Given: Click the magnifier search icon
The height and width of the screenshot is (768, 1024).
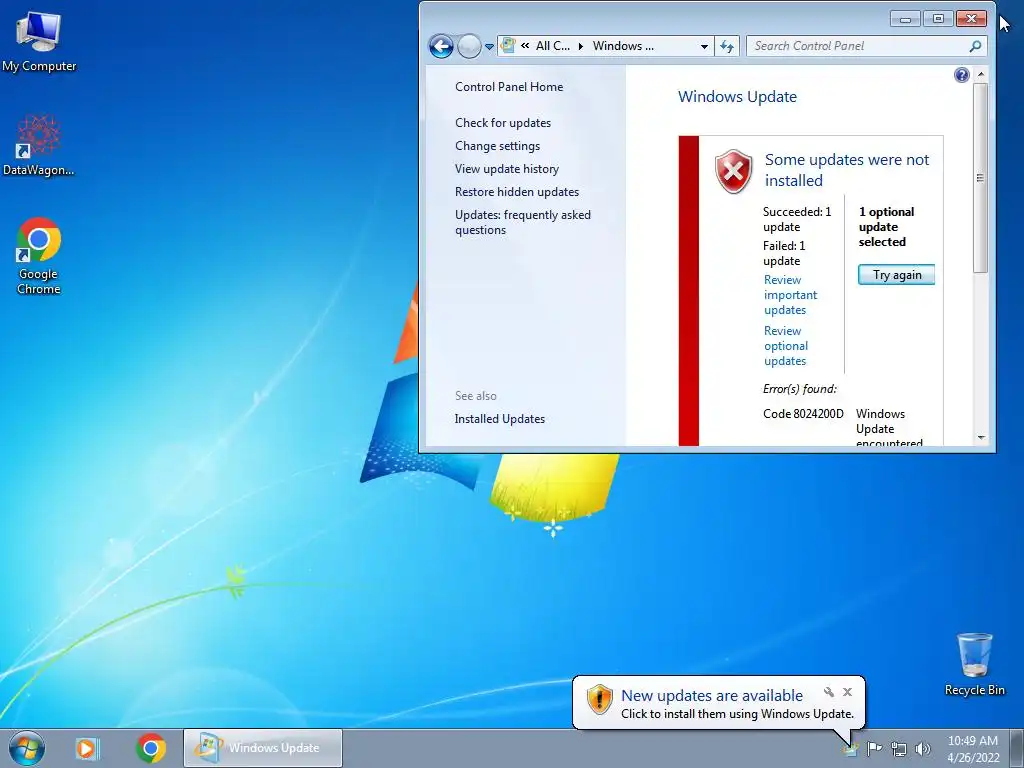Looking at the screenshot, I should [x=975, y=46].
